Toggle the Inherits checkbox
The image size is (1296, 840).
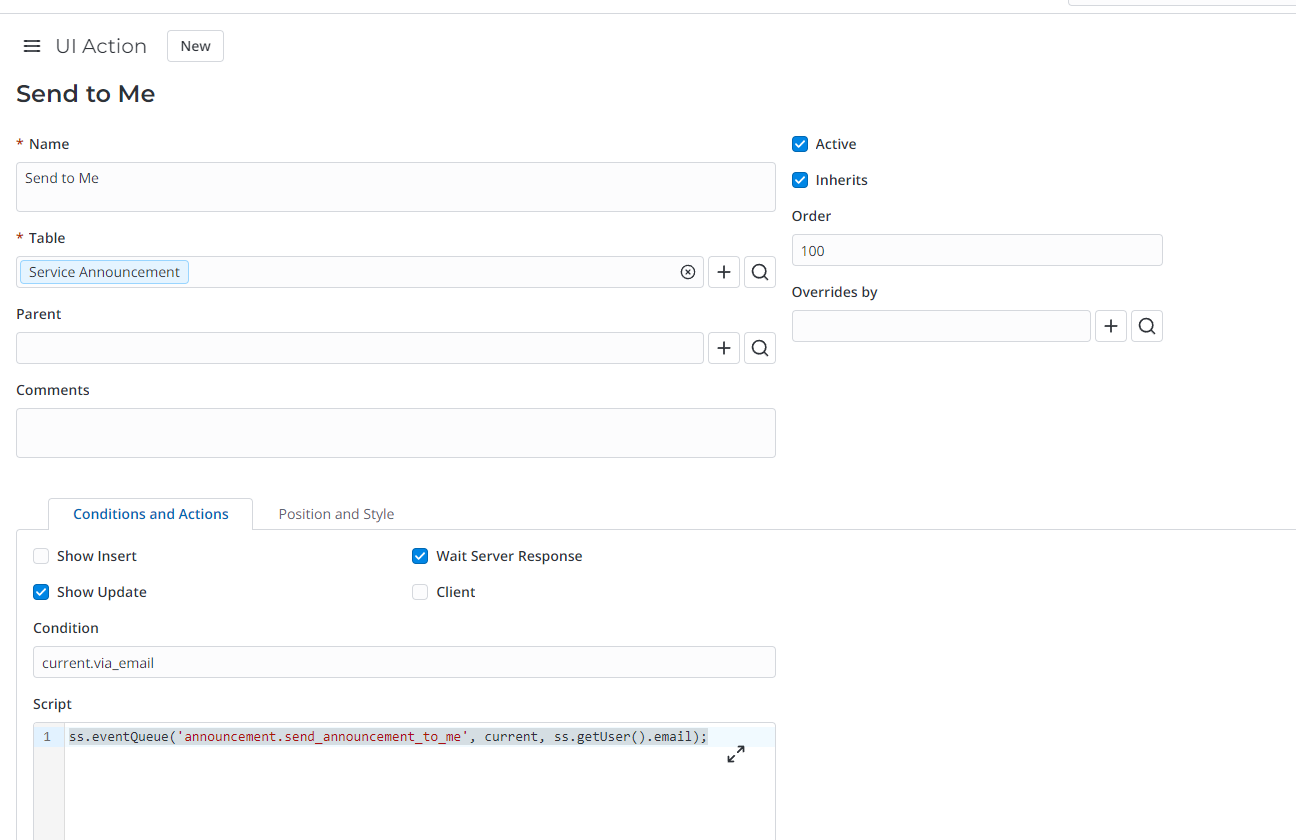[800, 180]
